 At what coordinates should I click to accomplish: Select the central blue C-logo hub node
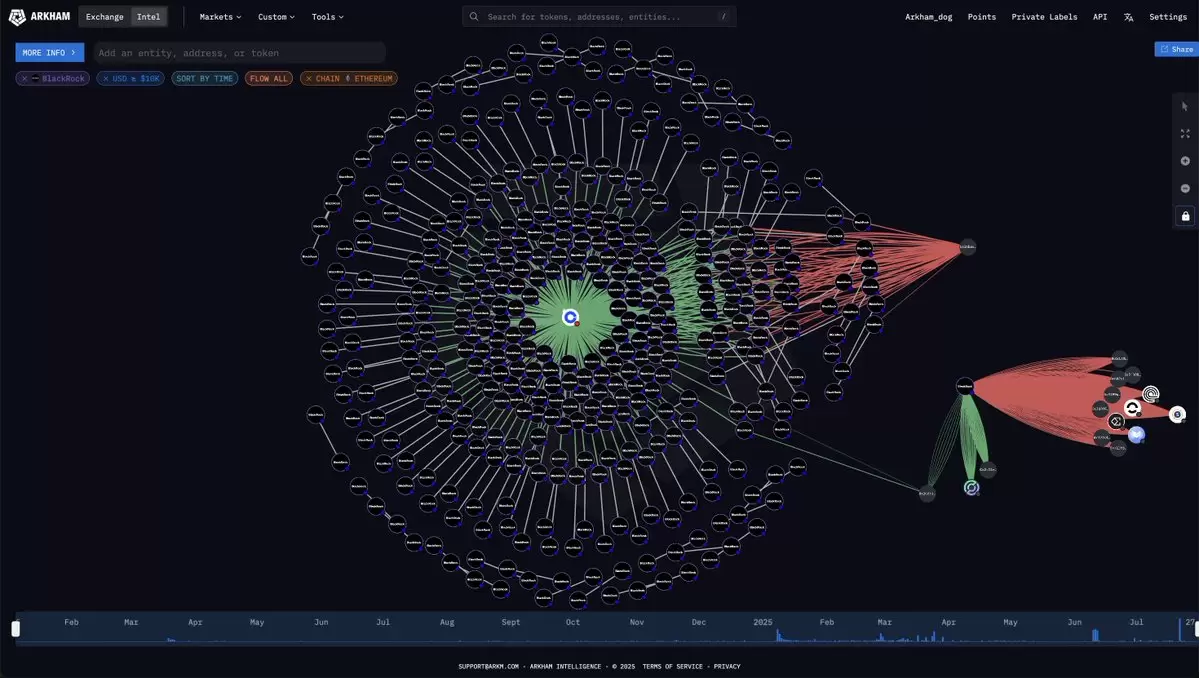(x=570, y=317)
